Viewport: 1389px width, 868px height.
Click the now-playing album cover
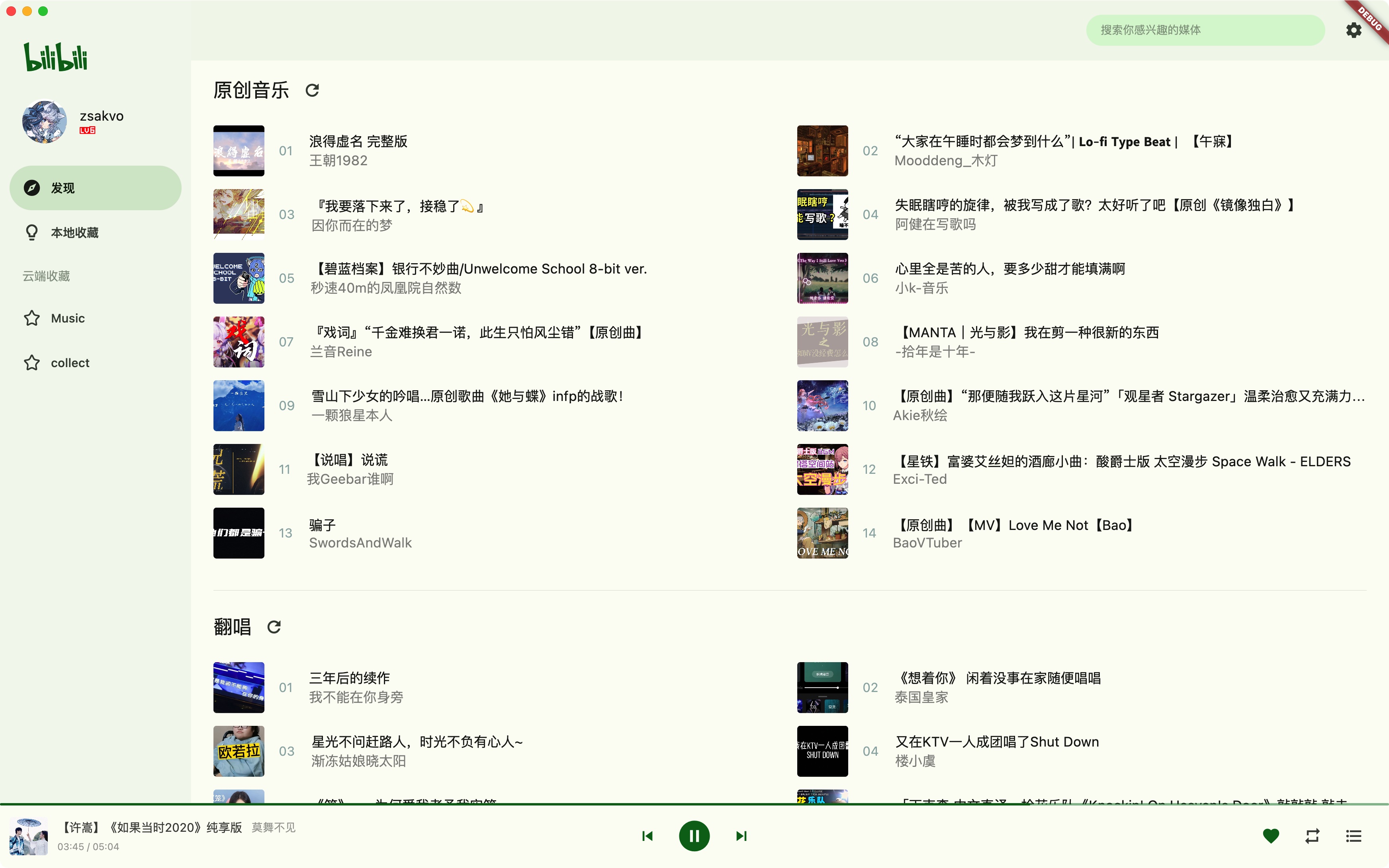click(29, 837)
